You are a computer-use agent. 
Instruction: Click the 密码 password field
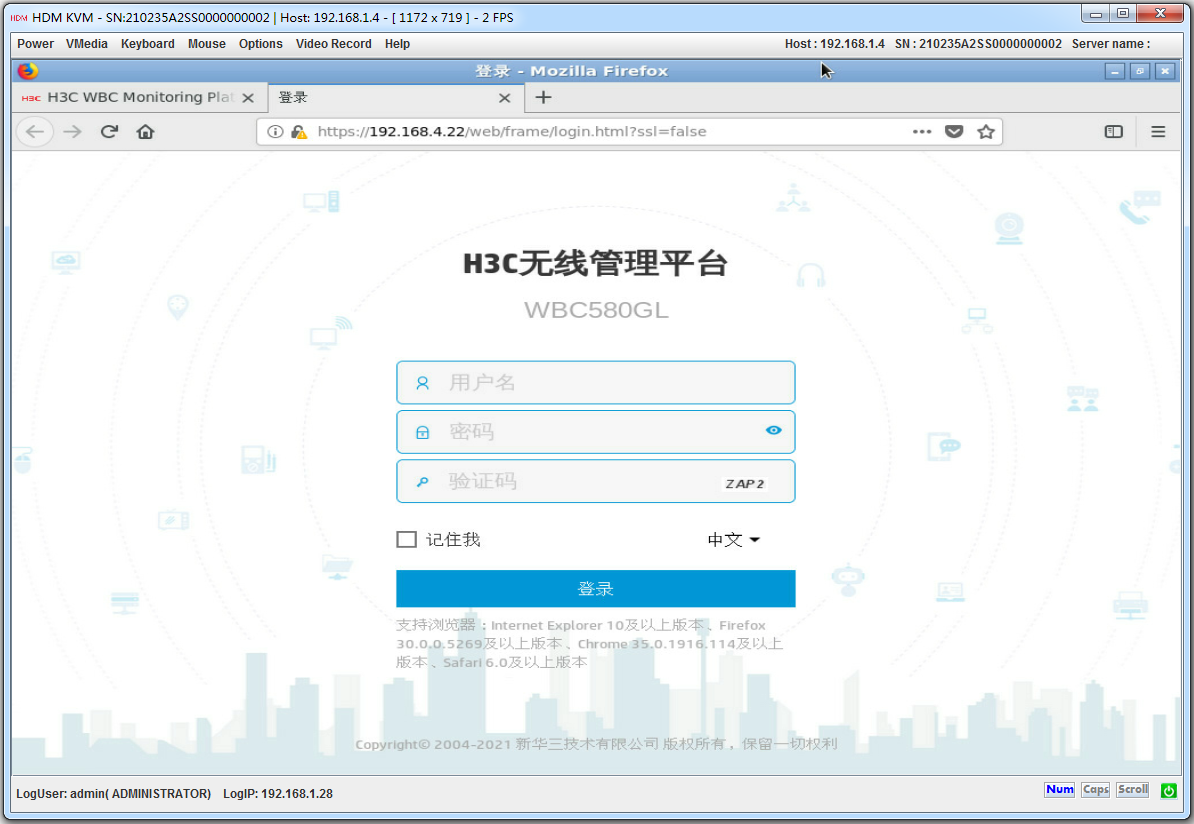coord(595,432)
